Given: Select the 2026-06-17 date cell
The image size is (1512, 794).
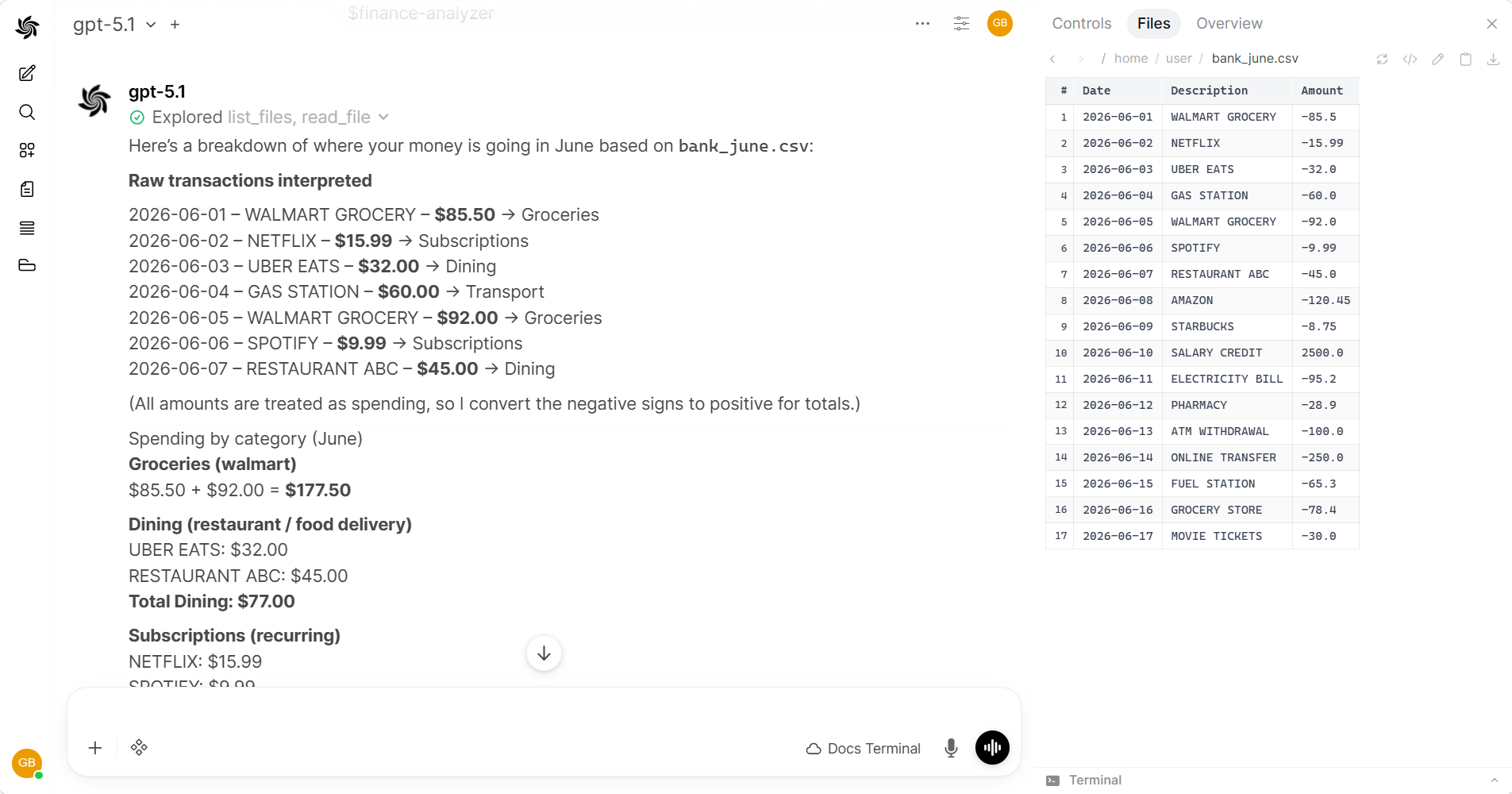Looking at the screenshot, I should tap(1118, 536).
